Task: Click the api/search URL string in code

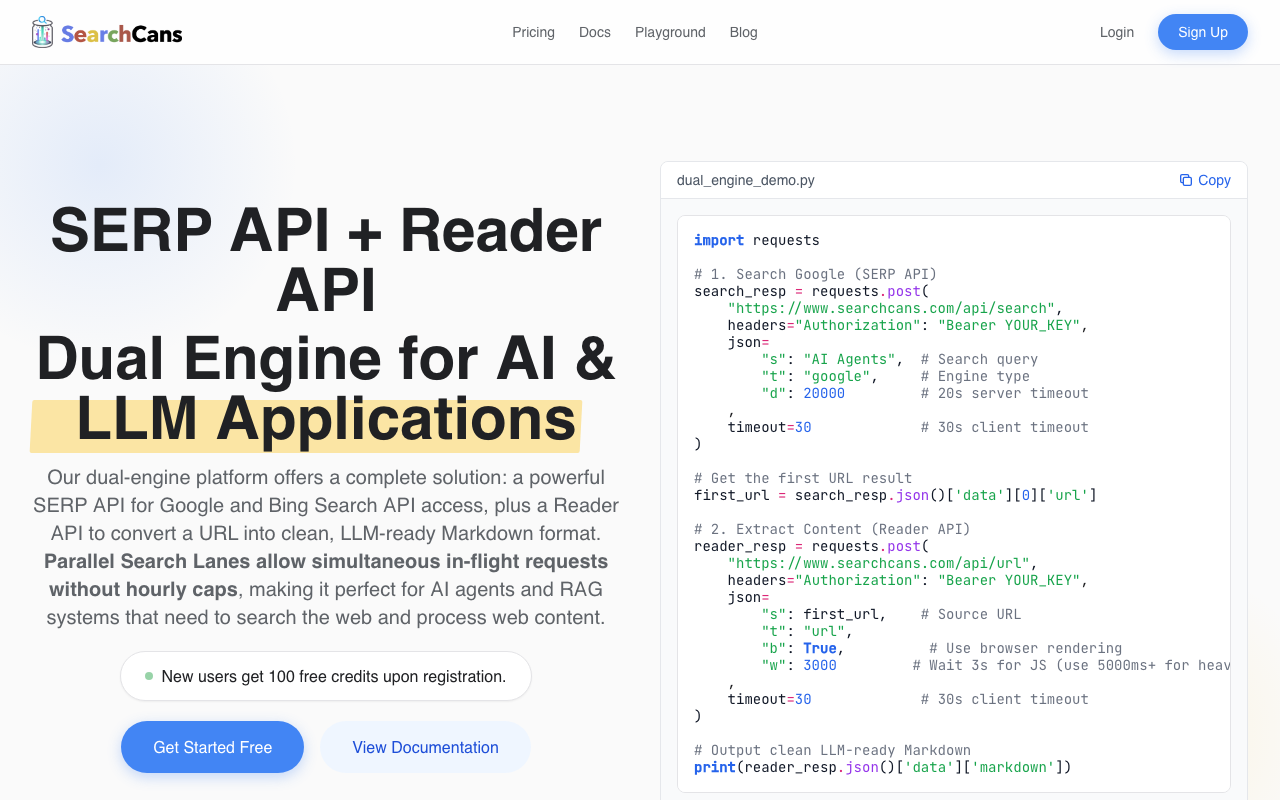Action: click(890, 308)
